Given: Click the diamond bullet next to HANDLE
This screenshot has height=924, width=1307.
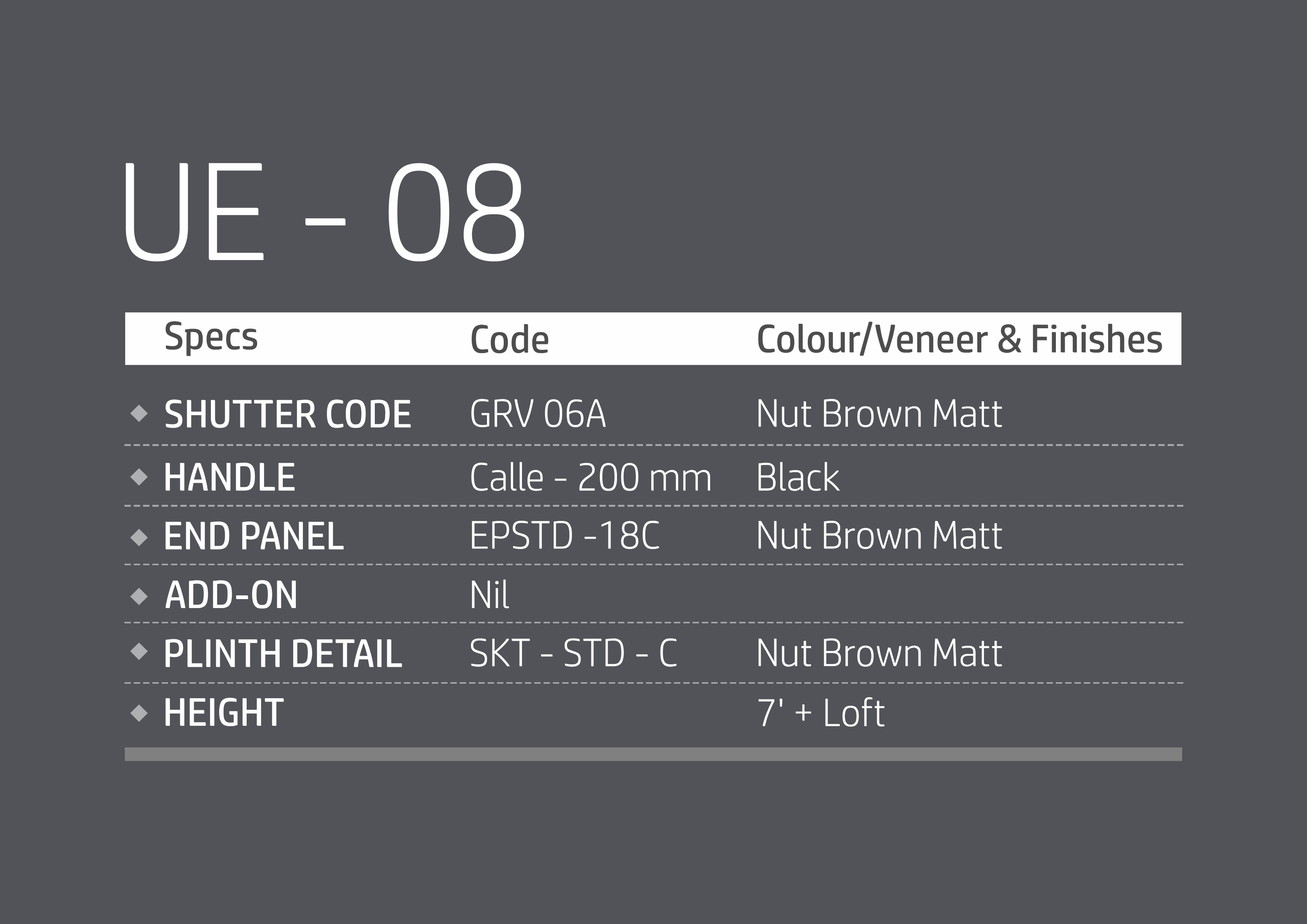Looking at the screenshot, I should [x=139, y=477].
